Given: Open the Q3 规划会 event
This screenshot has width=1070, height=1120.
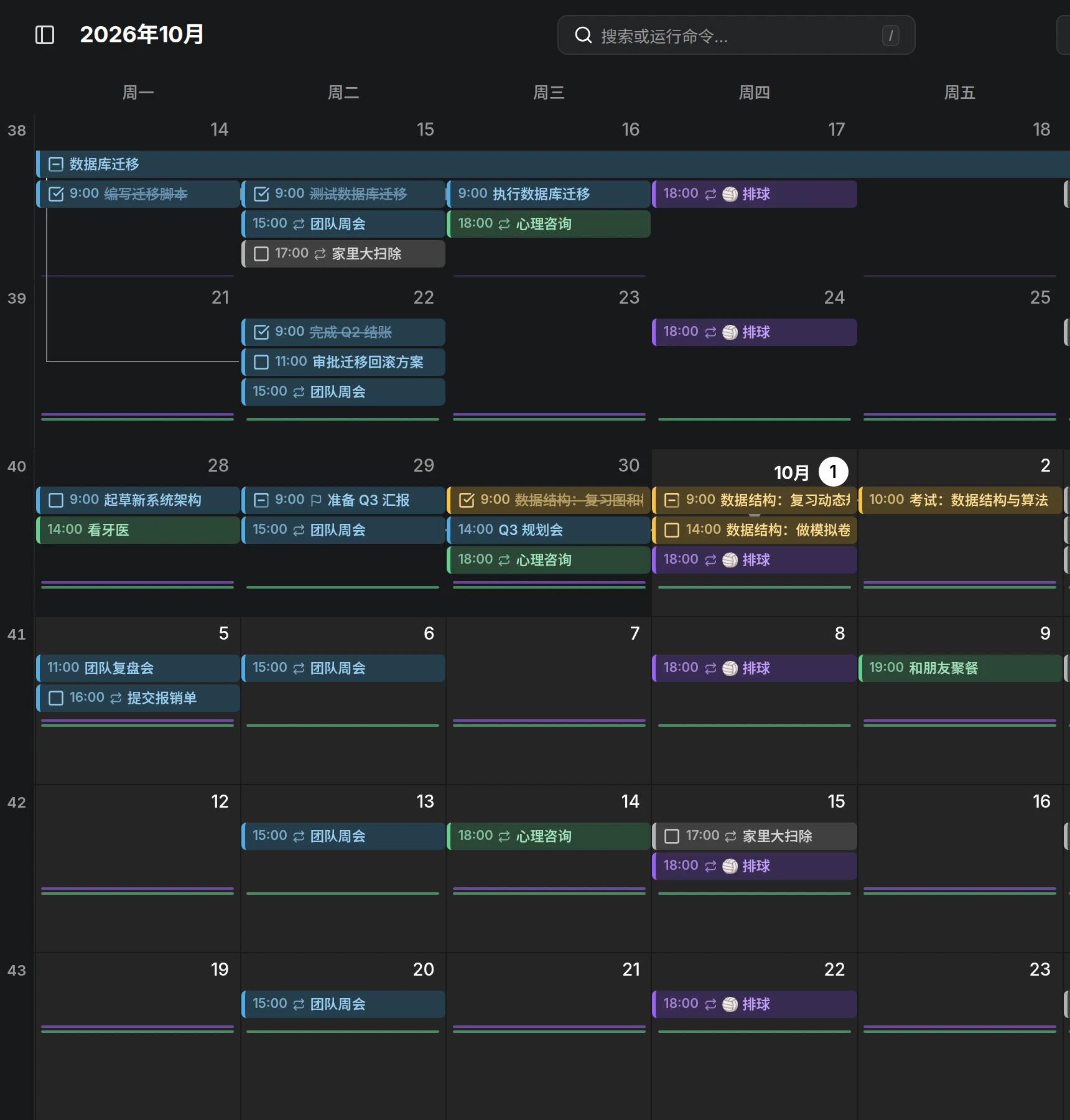Looking at the screenshot, I should point(549,530).
